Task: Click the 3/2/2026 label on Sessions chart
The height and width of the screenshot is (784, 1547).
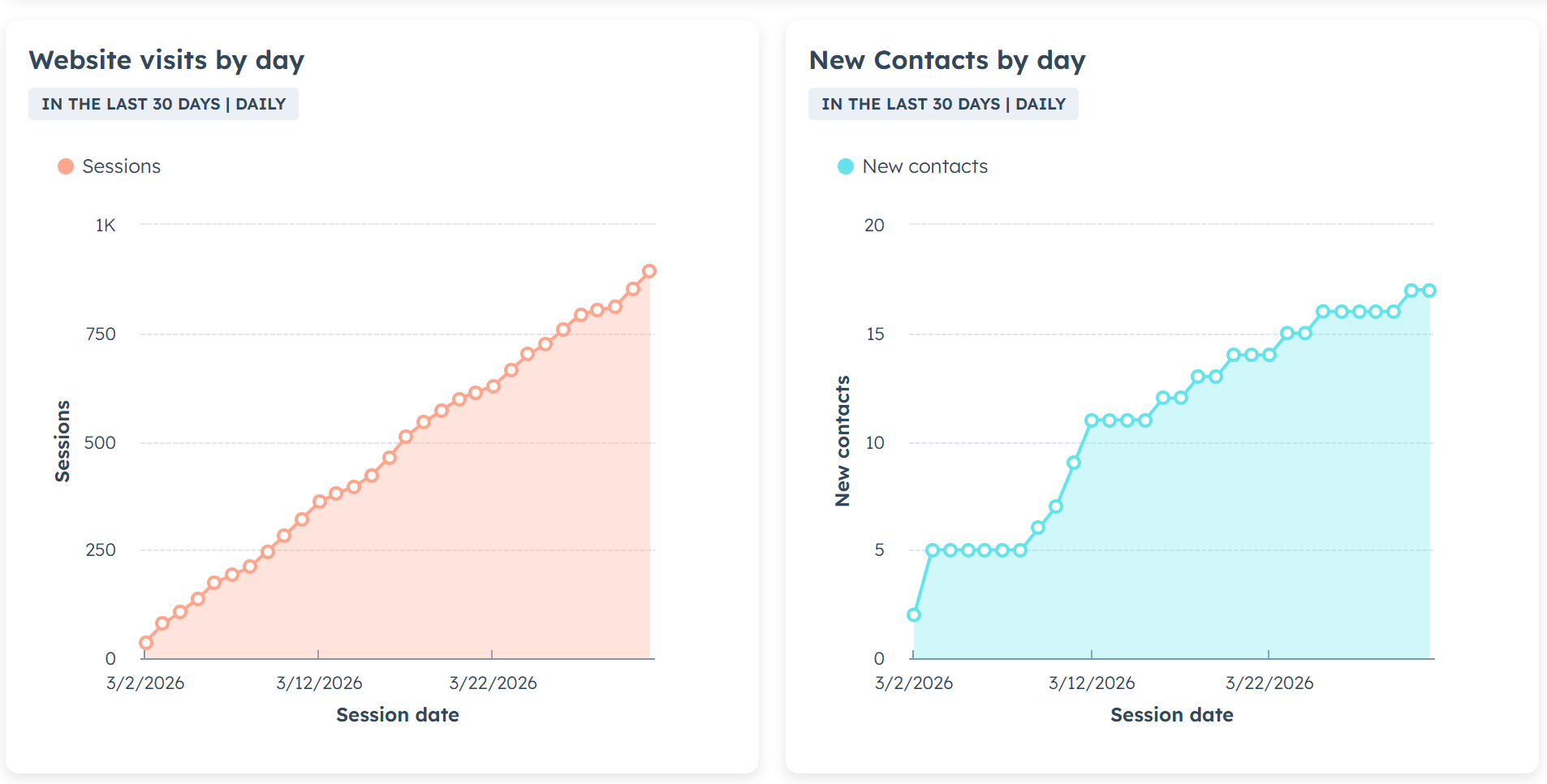Action: [145, 683]
